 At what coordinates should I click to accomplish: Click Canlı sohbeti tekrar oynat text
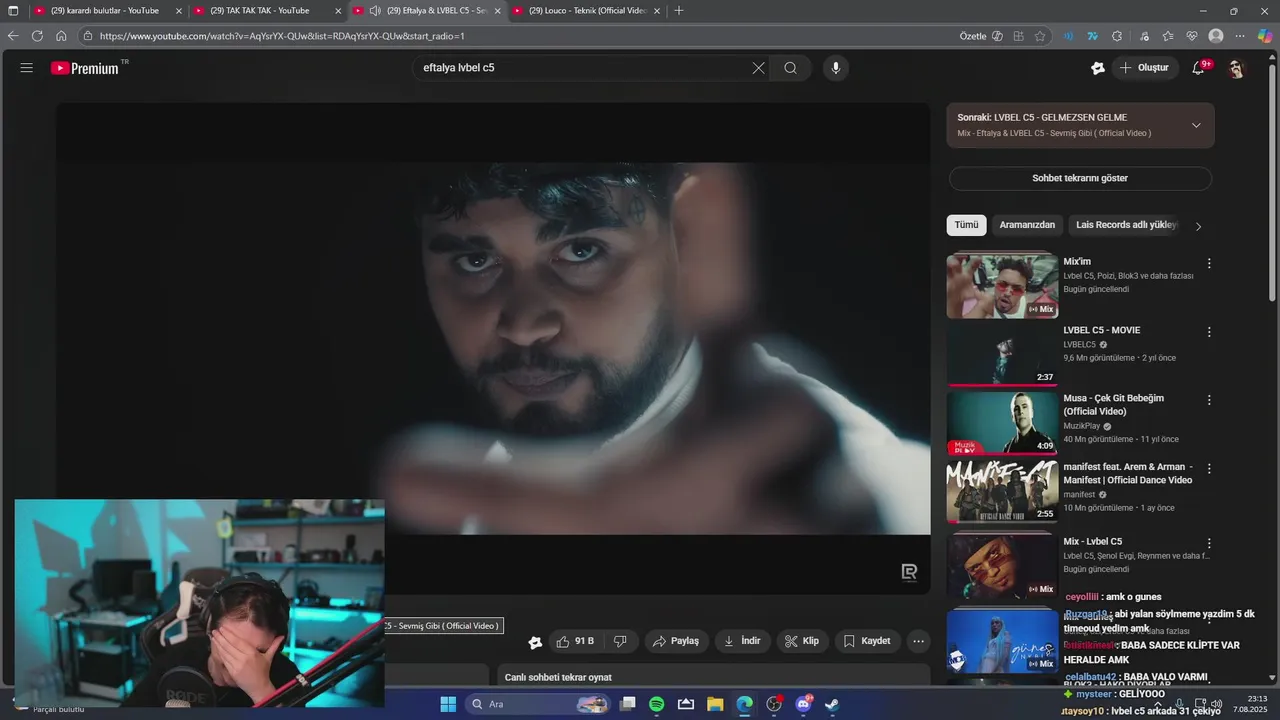coord(558,677)
